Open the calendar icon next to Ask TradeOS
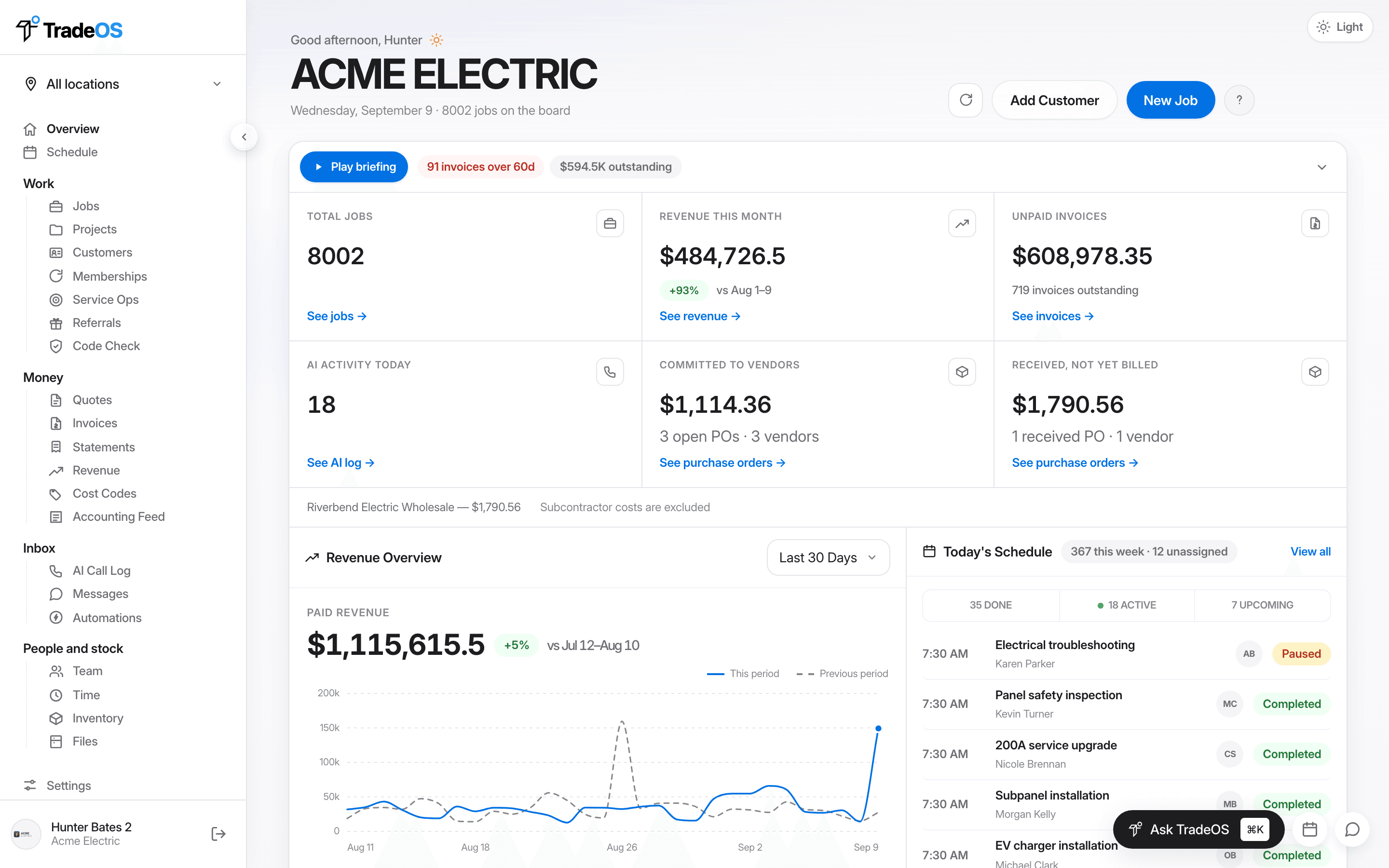Viewport: 1389px width, 868px height. (x=1310, y=829)
